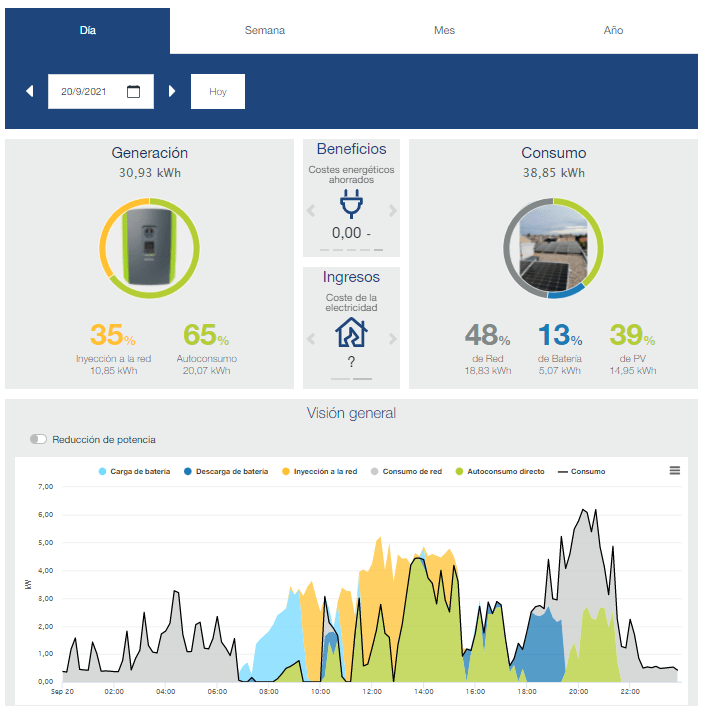
Task: Switch to the Semana tab
Action: click(265, 30)
